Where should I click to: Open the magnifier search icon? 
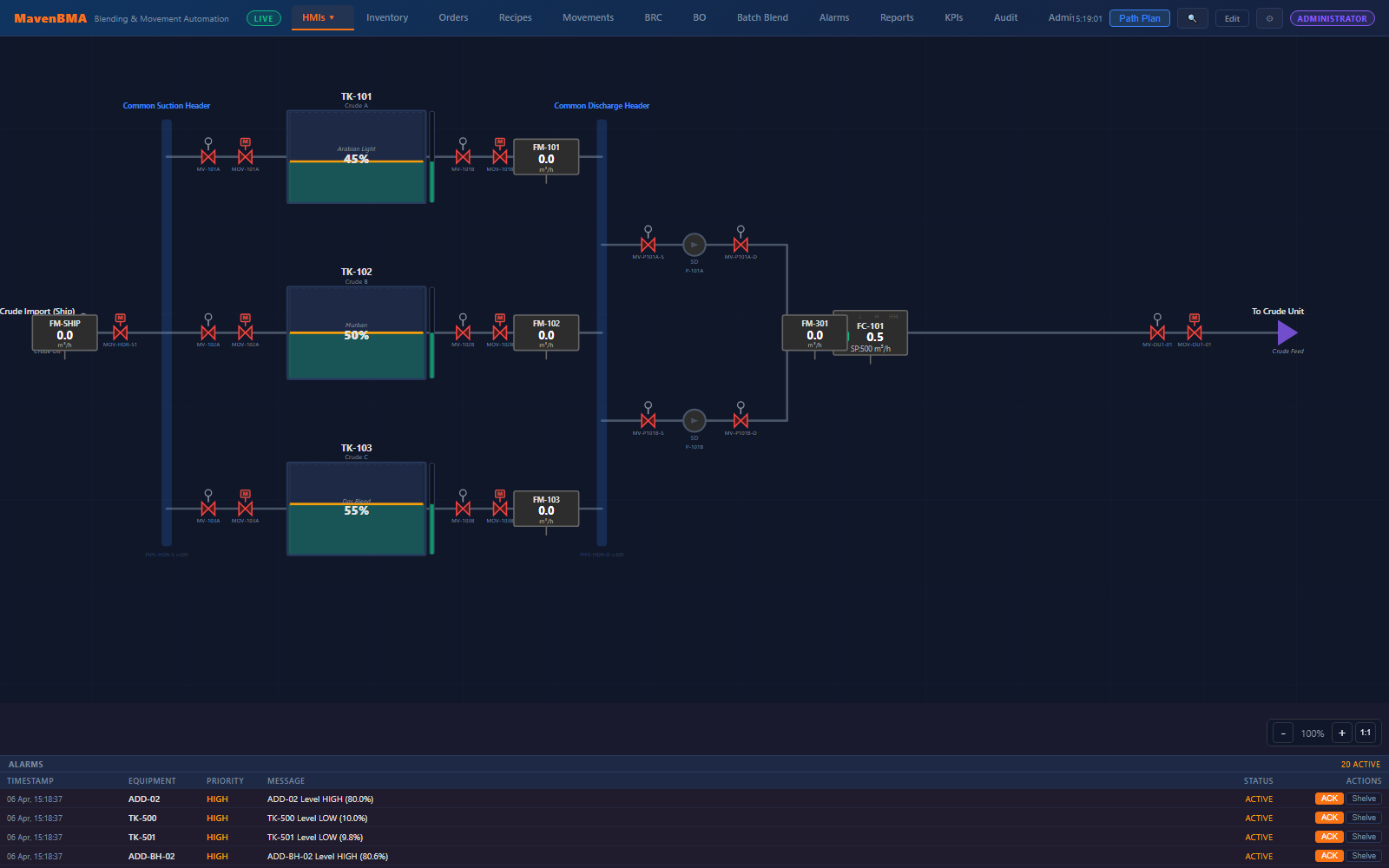click(x=1192, y=18)
